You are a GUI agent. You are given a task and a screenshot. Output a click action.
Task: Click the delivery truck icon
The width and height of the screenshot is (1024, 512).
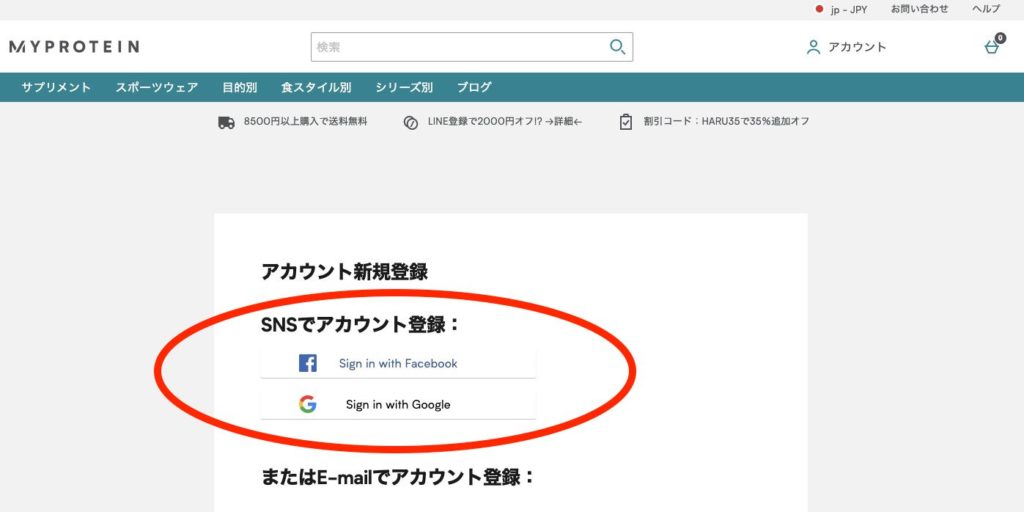pos(226,122)
